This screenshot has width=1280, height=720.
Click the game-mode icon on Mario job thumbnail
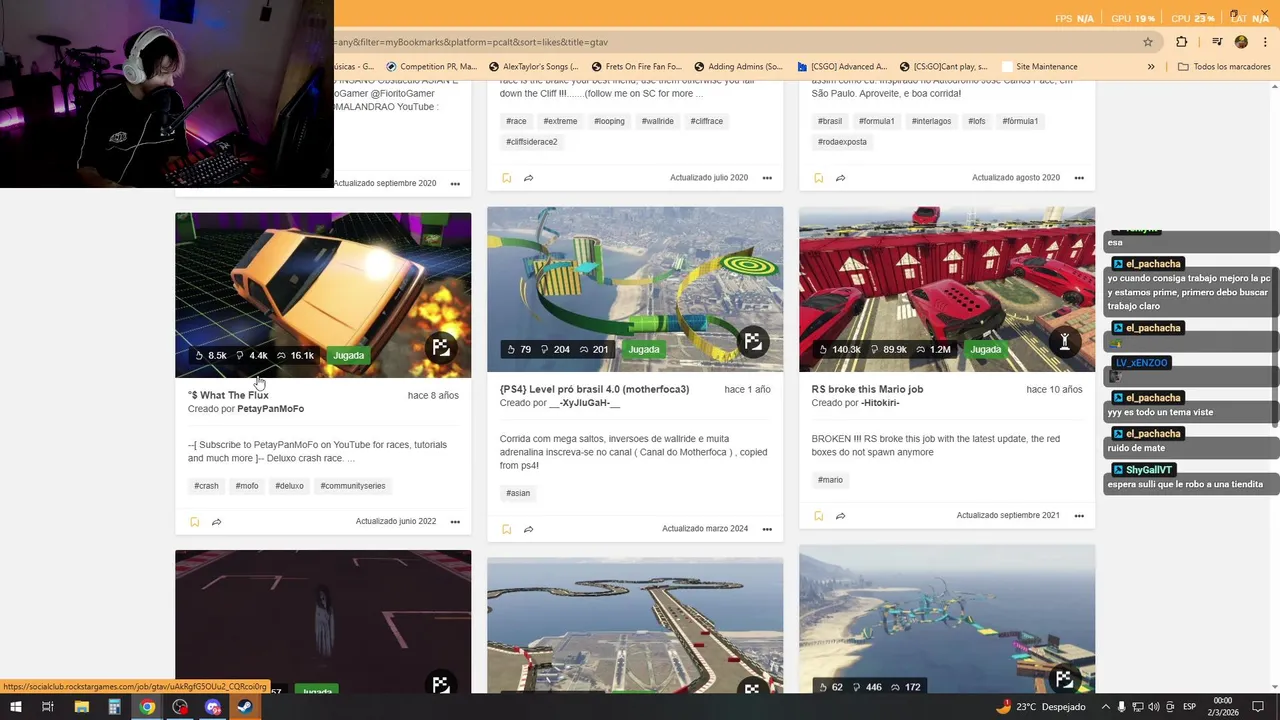(1065, 342)
